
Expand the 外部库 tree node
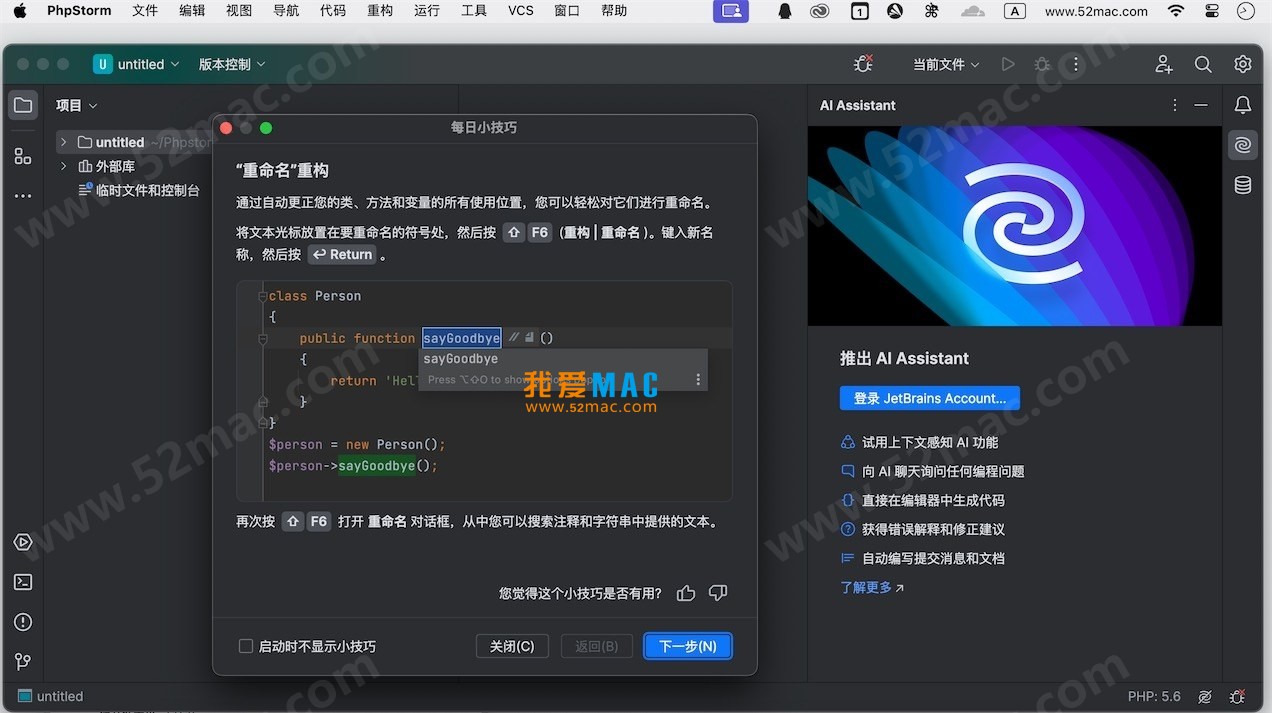tap(63, 166)
